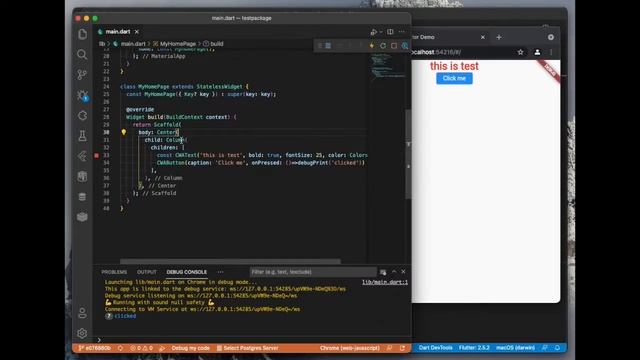Switch to the PROBLEMS panel tab
Viewport: 640px width, 360px height.
point(114,272)
